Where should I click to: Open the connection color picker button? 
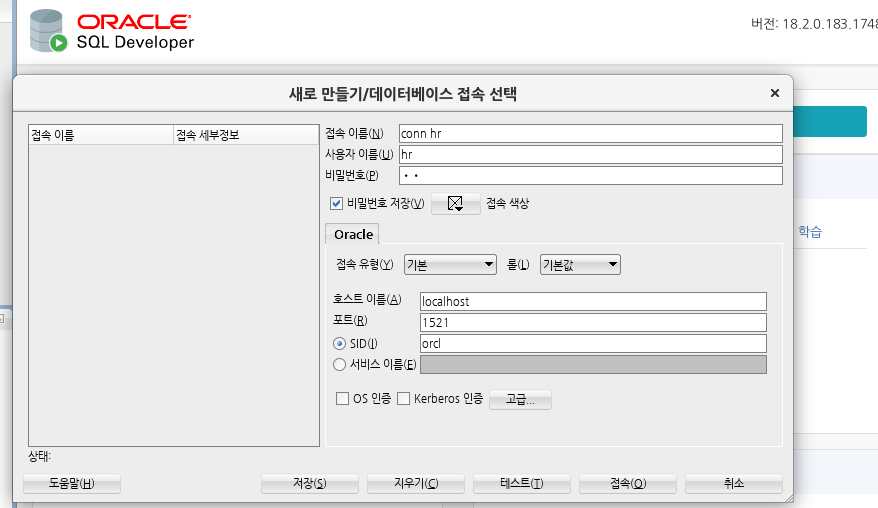point(455,203)
